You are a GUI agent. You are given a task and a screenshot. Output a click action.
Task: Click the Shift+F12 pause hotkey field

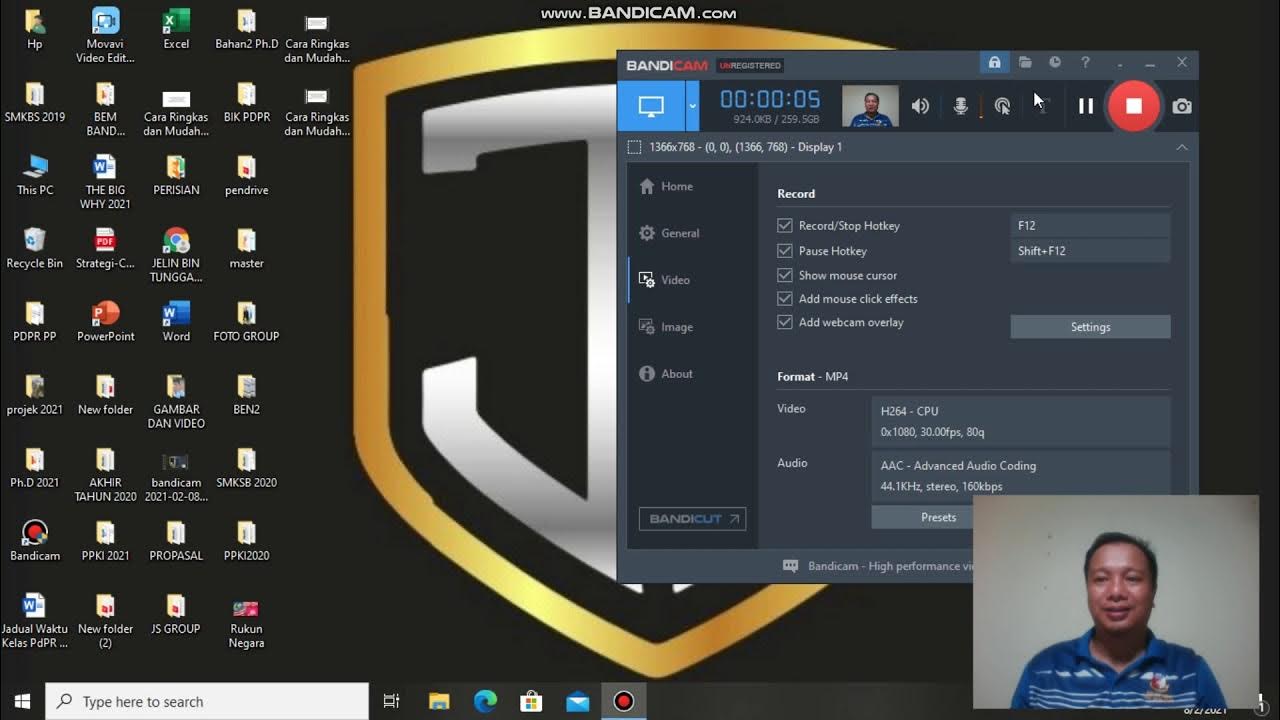(x=1090, y=251)
